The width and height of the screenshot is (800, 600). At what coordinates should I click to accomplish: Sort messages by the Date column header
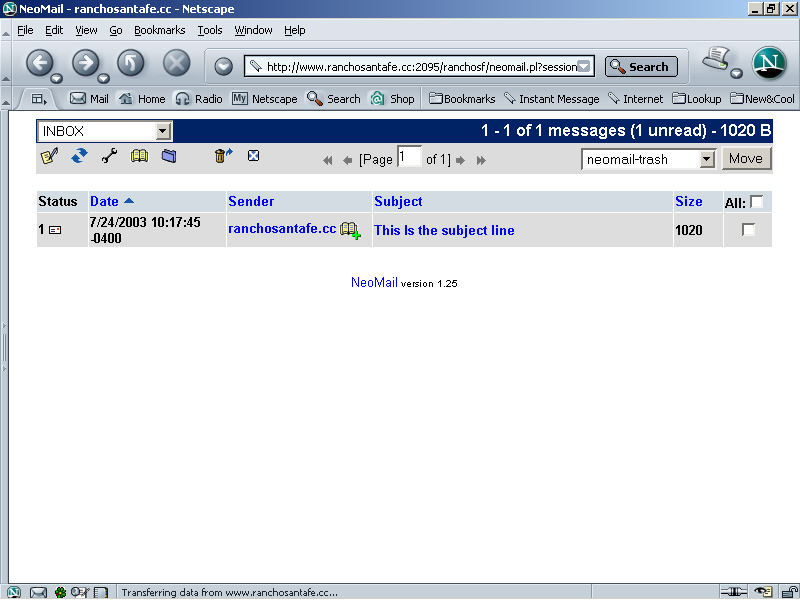point(104,201)
